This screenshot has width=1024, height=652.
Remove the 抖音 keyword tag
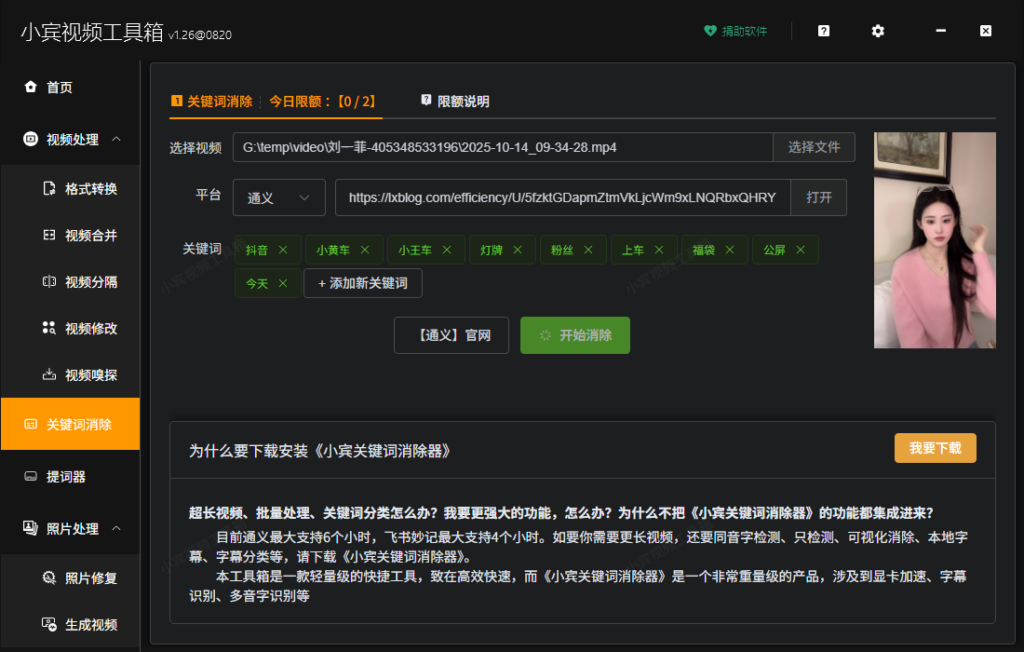pyautogui.click(x=283, y=250)
